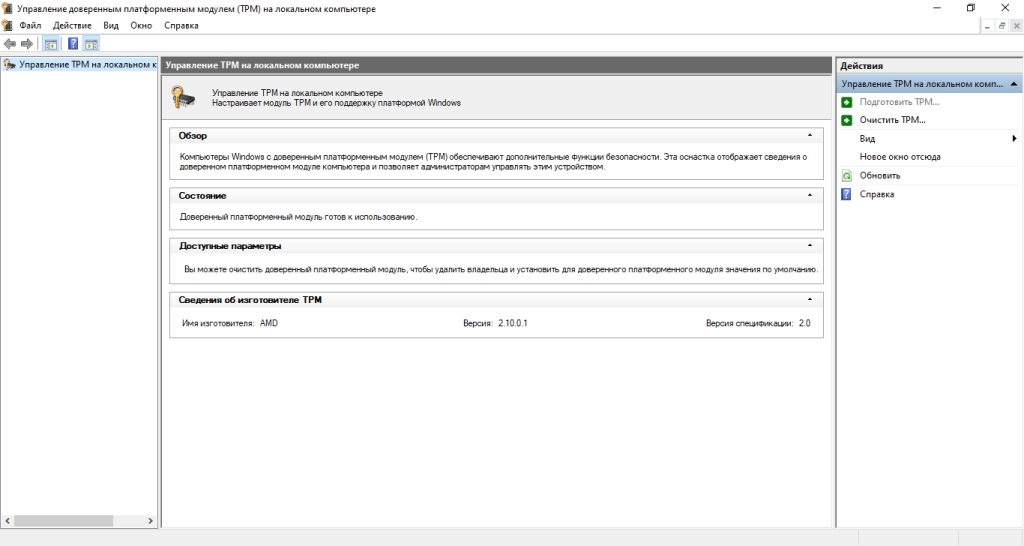Click the version value 2.10.0.1
Screen dimensions: 1024x546
(x=513, y=323)
